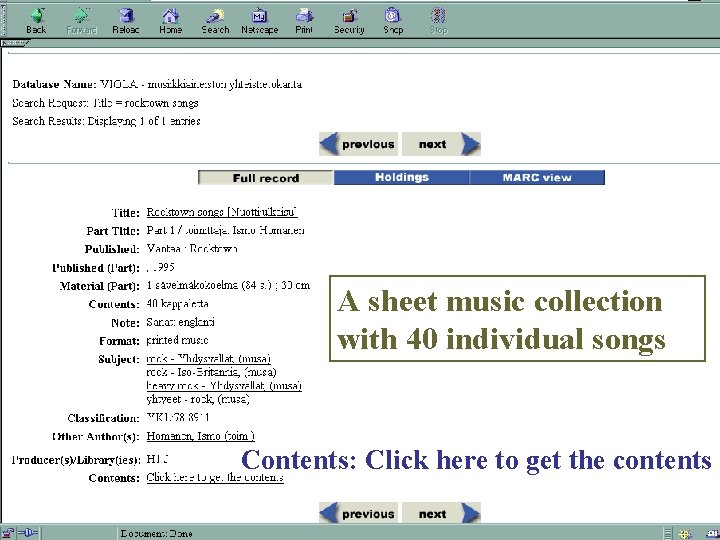
Task: Reload the page using Reload icon
Action: (x=125, y=21)
